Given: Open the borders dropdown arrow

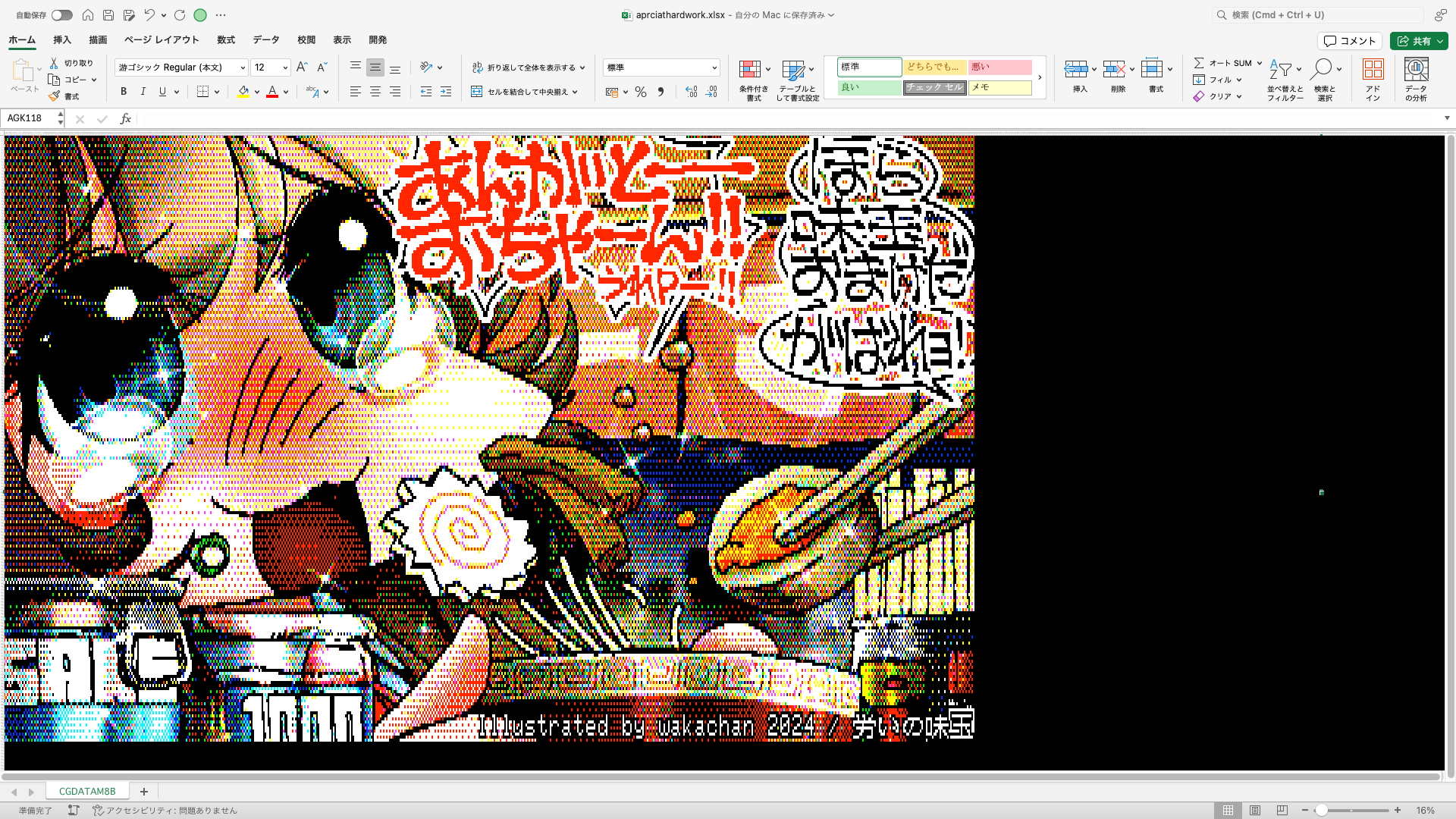Looking at the screenshot, I should click(x=217, y=92).
